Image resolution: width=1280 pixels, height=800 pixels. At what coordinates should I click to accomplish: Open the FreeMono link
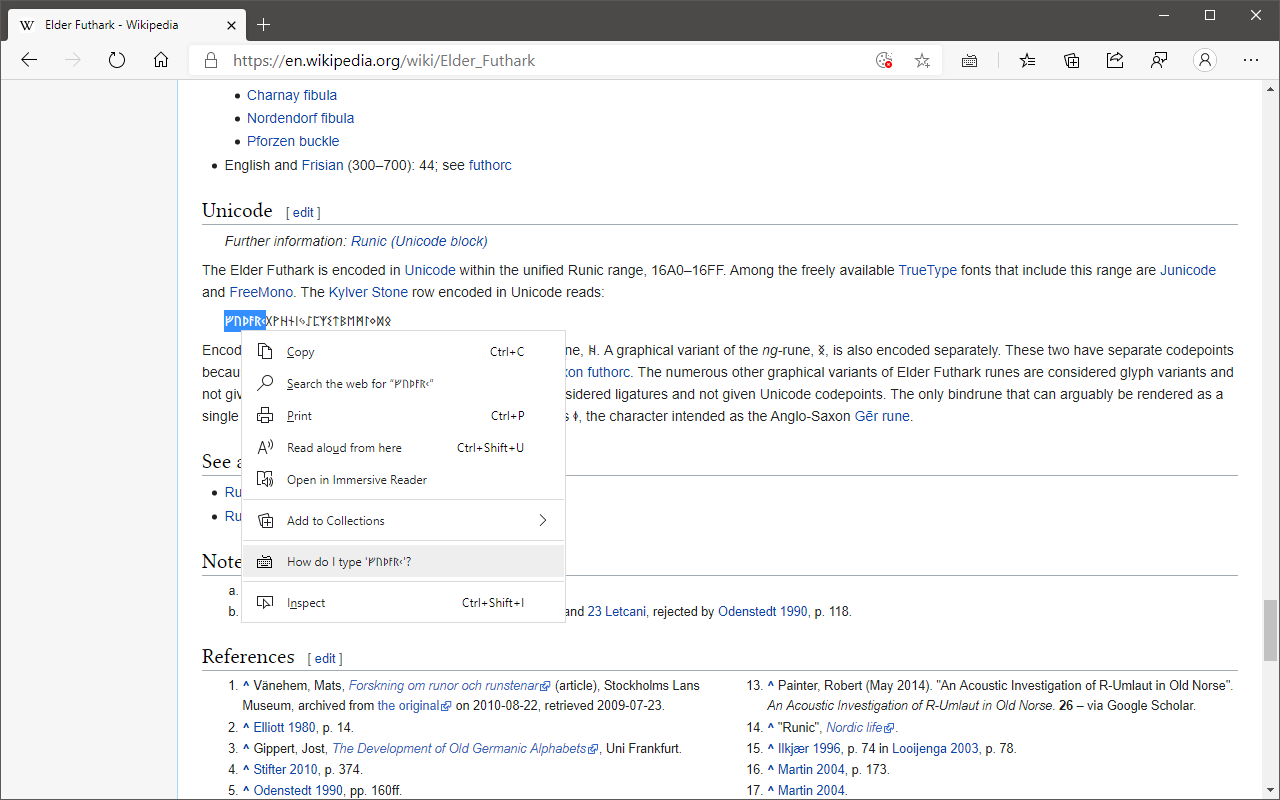pyautogui.click(x=261, y=292)
